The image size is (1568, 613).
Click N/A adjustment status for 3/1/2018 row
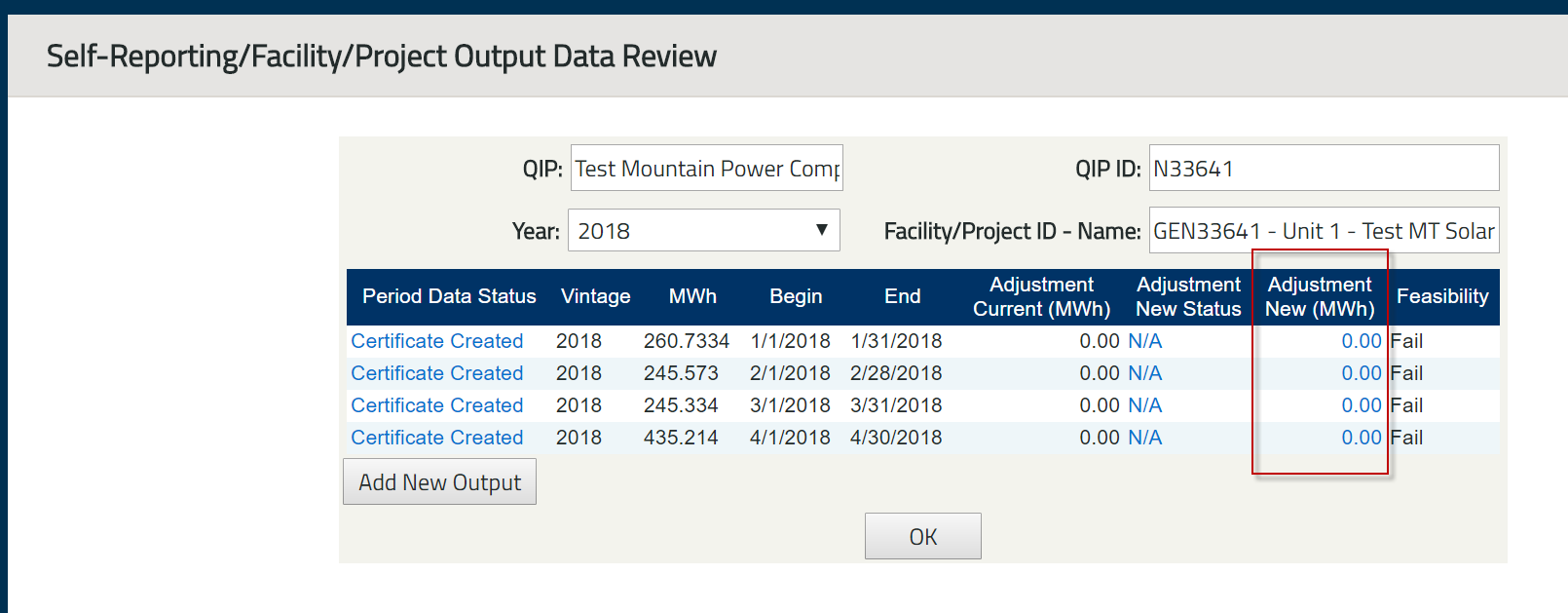(x=1144, y=405)
